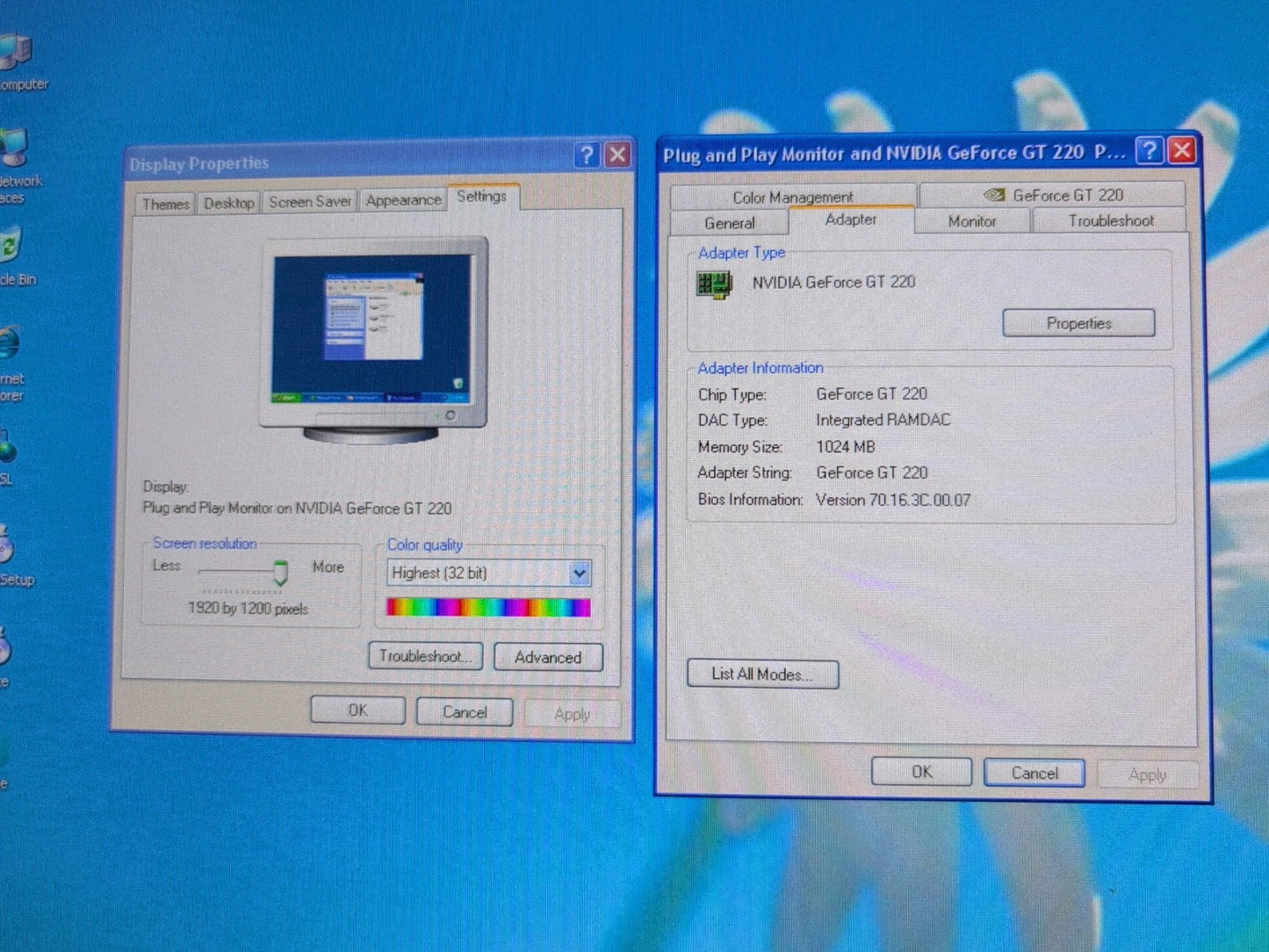
Task: Open the Troubleshoot tab
Action: [1110, 220]
